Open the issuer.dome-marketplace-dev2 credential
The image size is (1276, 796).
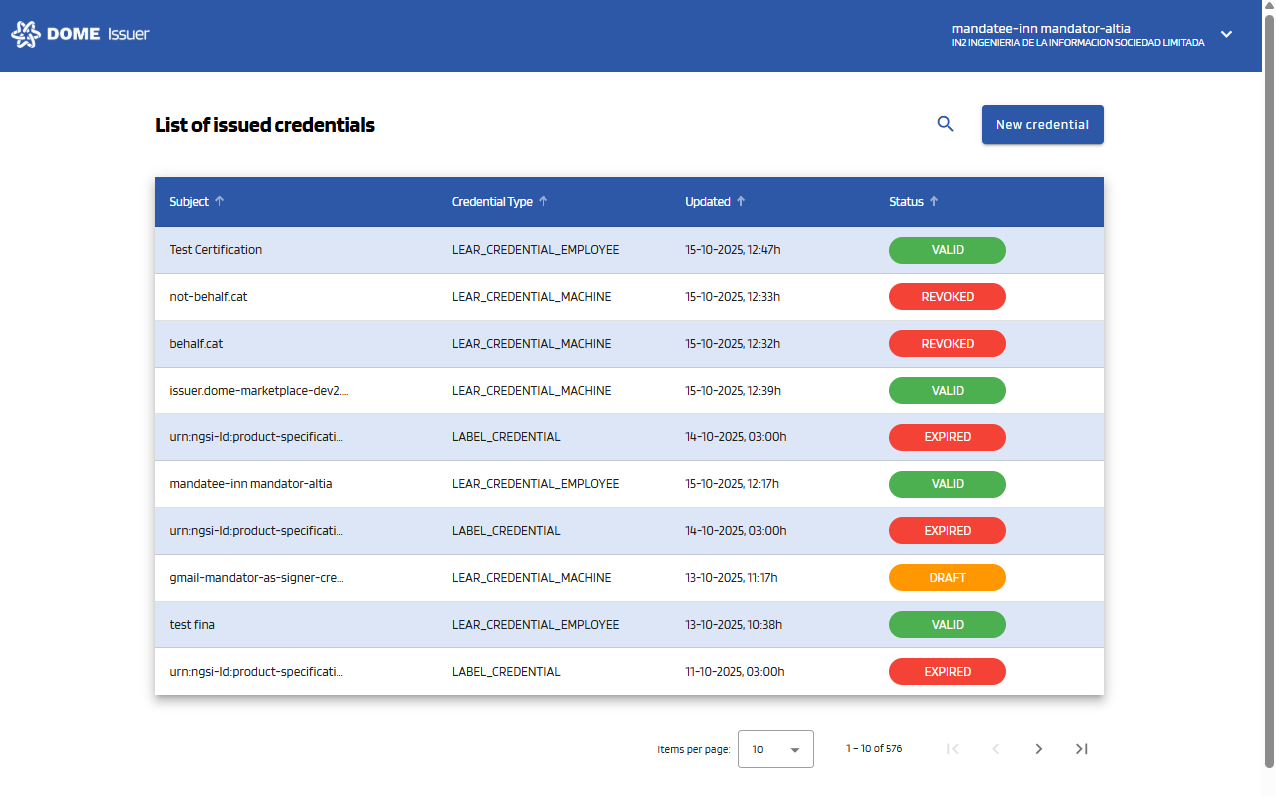click(x=259, y=391)
